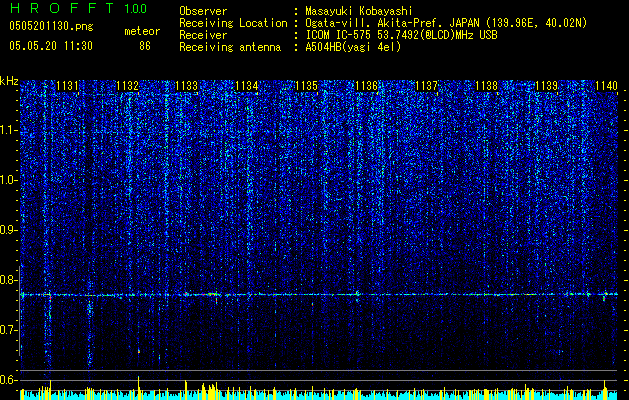Click the 0.6 kHz axis label
The image size is (629, 400).
click(9, 380)
